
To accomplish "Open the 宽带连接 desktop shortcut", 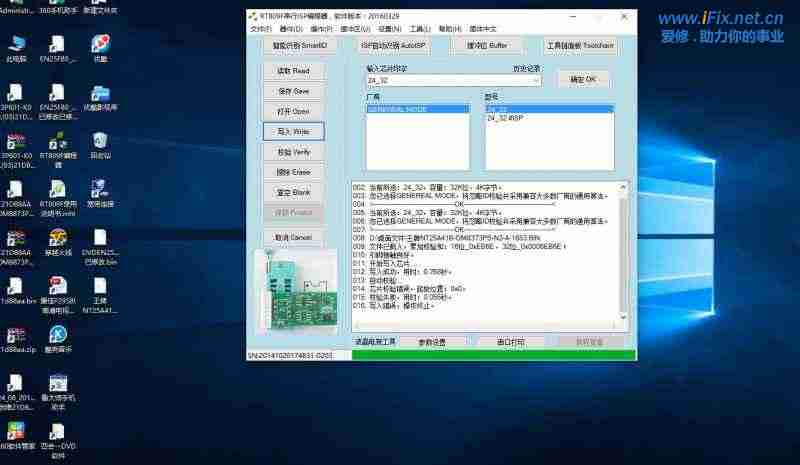I will point(100,190).
